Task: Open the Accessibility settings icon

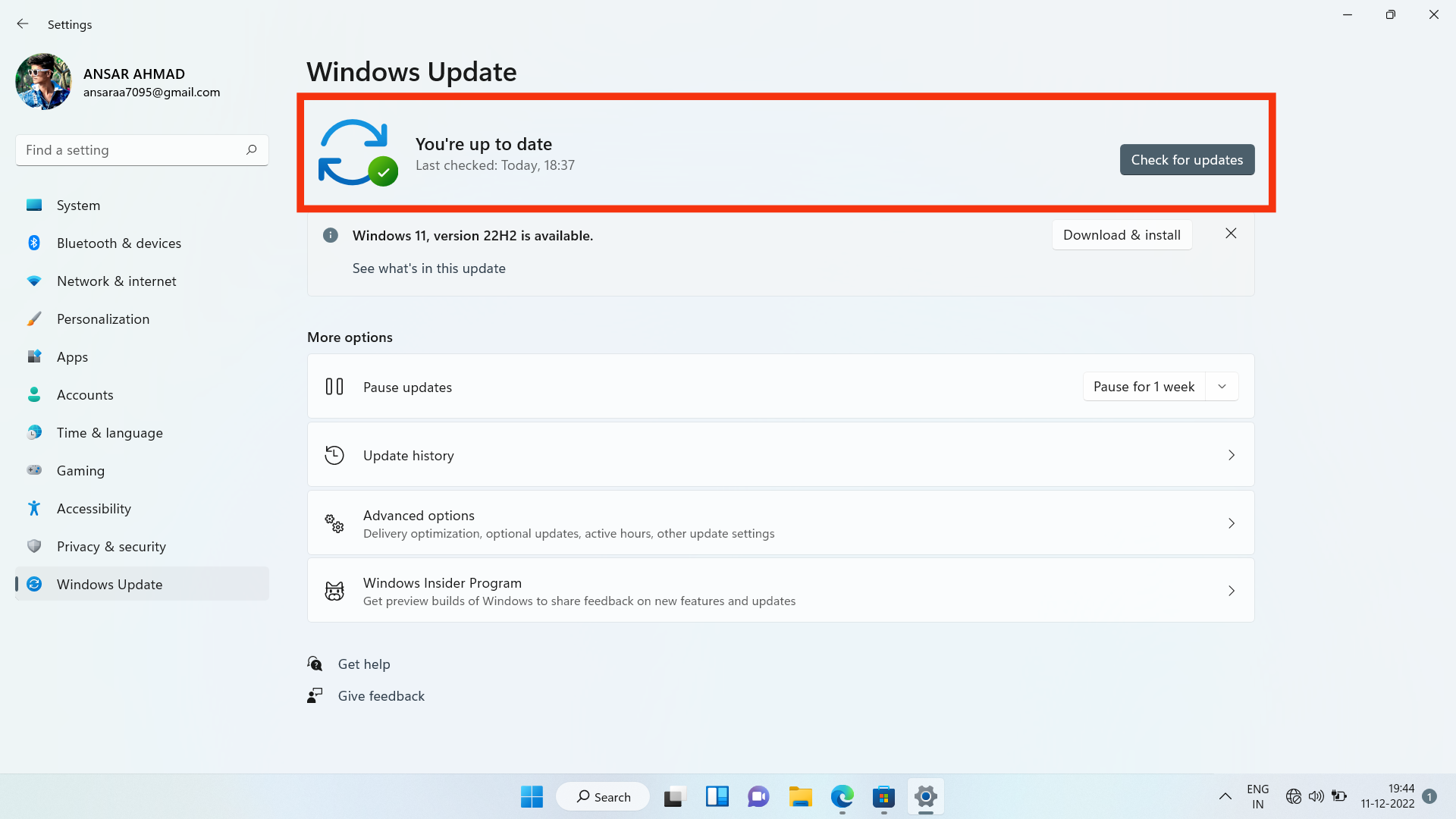Action: coord(34,508)
